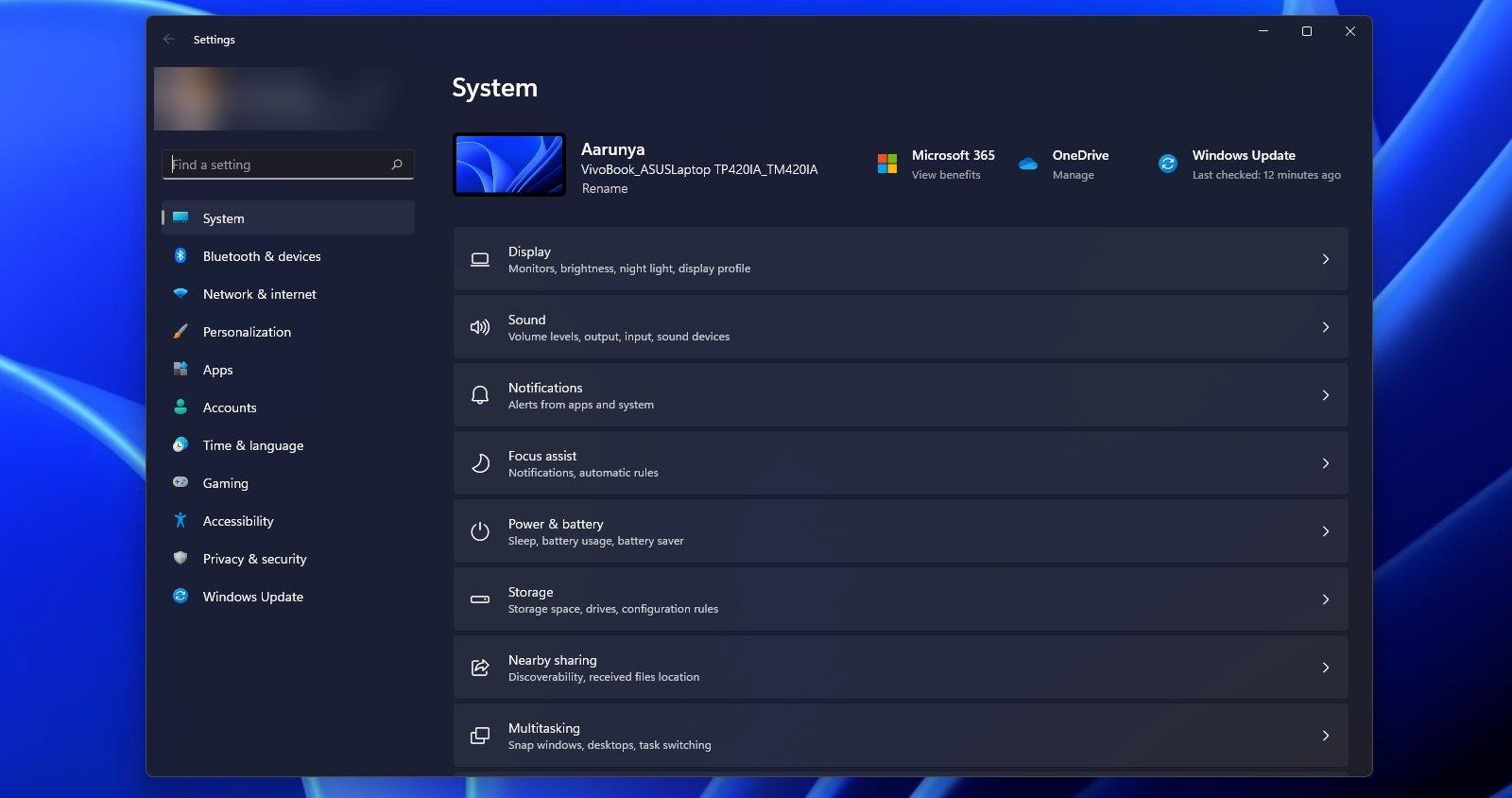Image resolution: width=1512 pixels, height=798 pixels.
Task: Click the Windows Update sidebar sync icon
Action: pyautogui.click(x=180, y=596)
